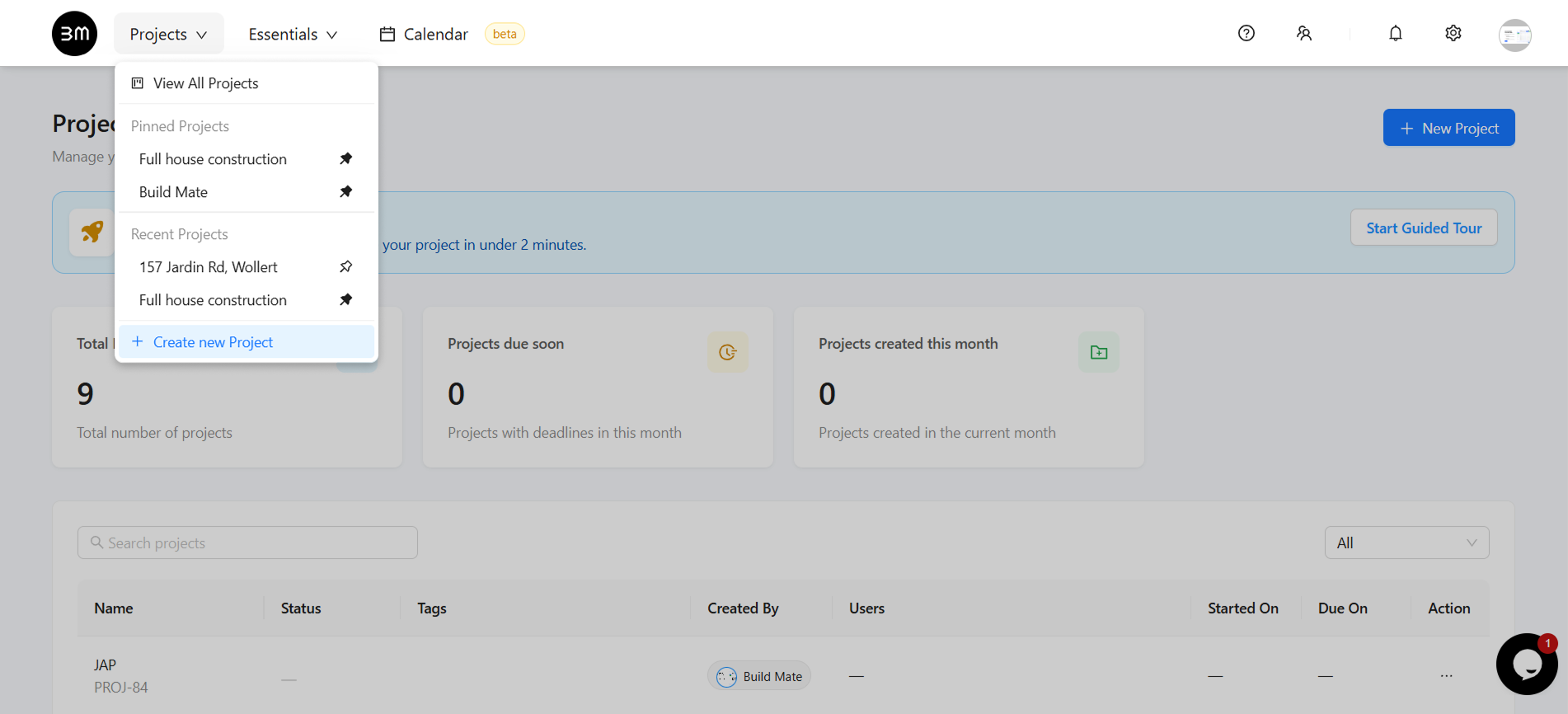Open the three-dot action menu for JAP row
The image size is (1568, 714).
(1447, 676)
